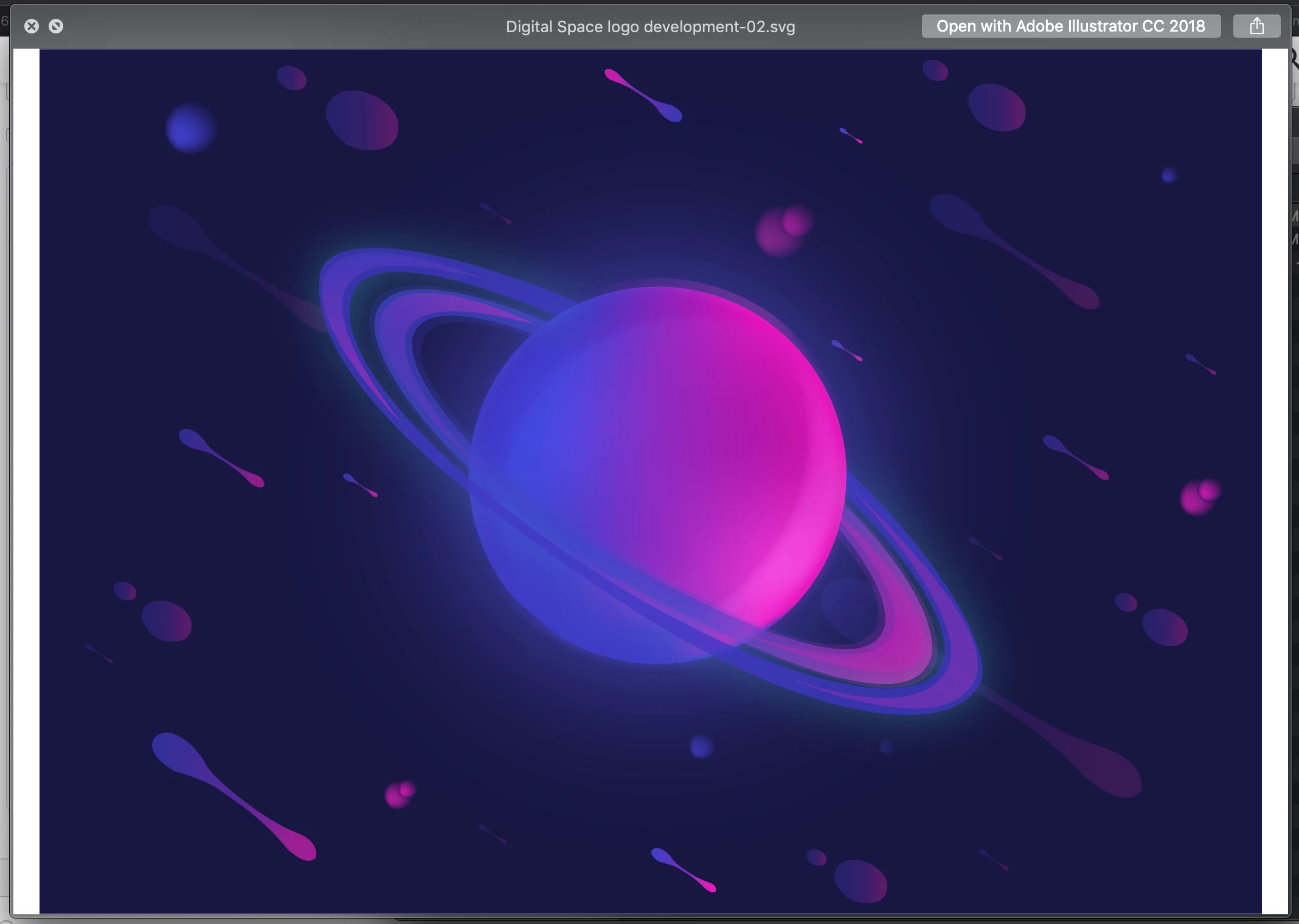Click the comet streak at middle right
This screenshot has height=924, width=1299.
pyautogui.click(x=1075, y=457)
